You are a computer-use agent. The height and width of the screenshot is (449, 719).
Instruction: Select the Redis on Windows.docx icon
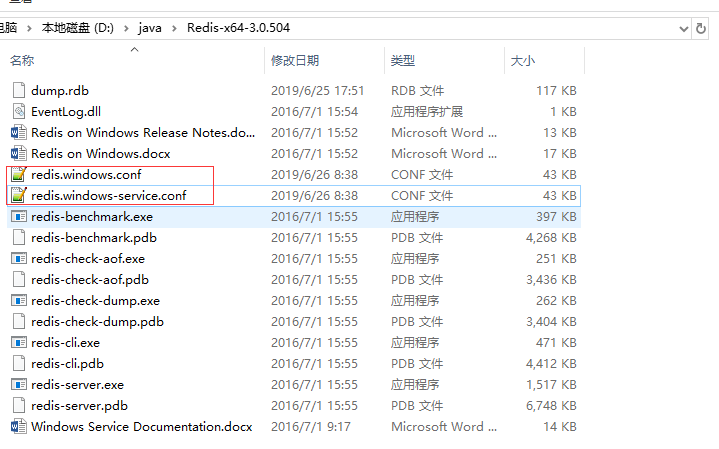[x=19, y=154]
